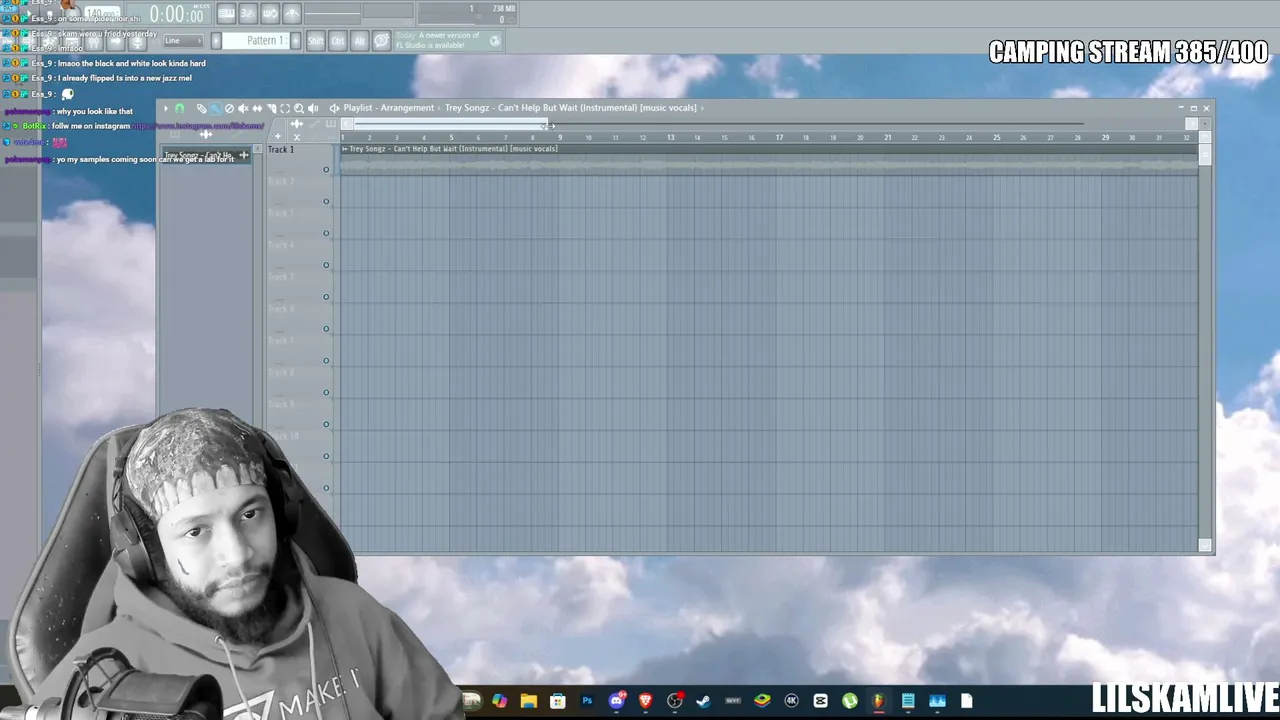This screenshot has height=720, width=1280.
Task: Click the globe icon in news panel
Action: [x=495, y=41]
